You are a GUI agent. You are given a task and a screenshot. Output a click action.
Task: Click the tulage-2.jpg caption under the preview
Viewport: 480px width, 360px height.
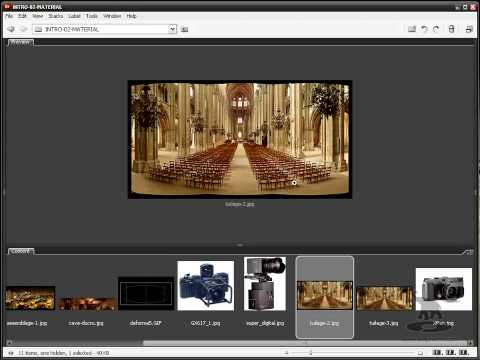240,204
